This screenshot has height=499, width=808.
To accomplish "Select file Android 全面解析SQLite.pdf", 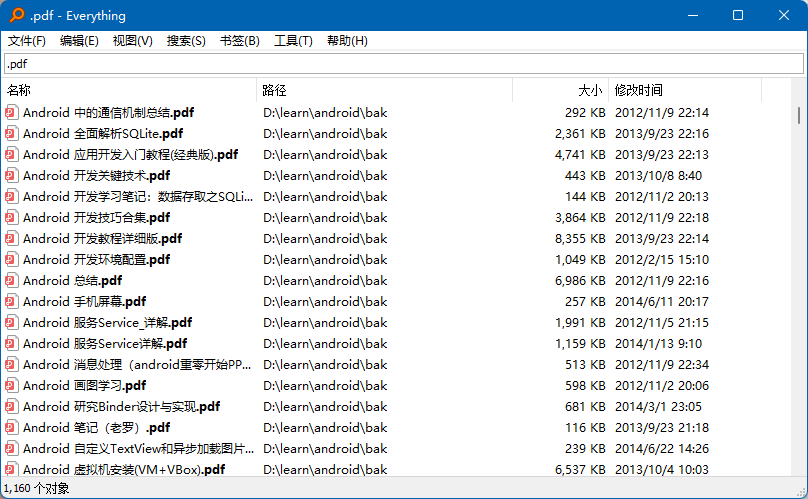I will tap(103, 134).
